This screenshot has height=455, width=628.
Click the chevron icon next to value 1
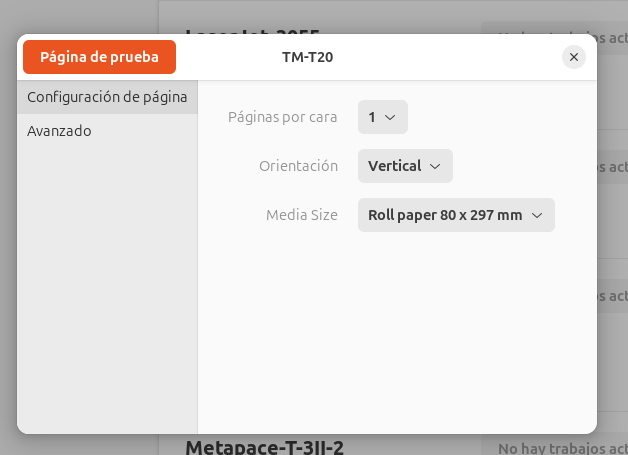390,117
